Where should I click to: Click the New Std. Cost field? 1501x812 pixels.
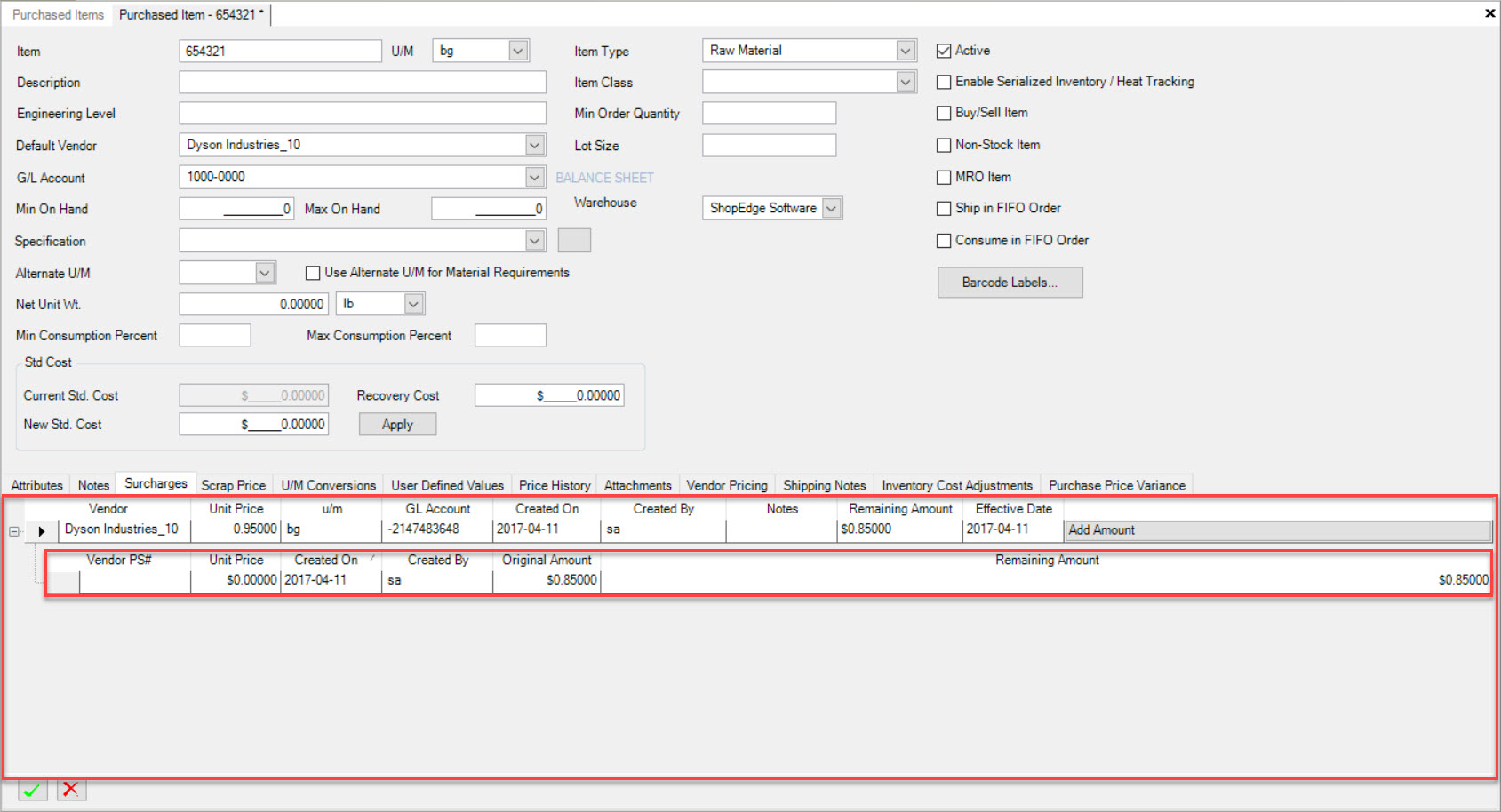(x=253, y=425)
